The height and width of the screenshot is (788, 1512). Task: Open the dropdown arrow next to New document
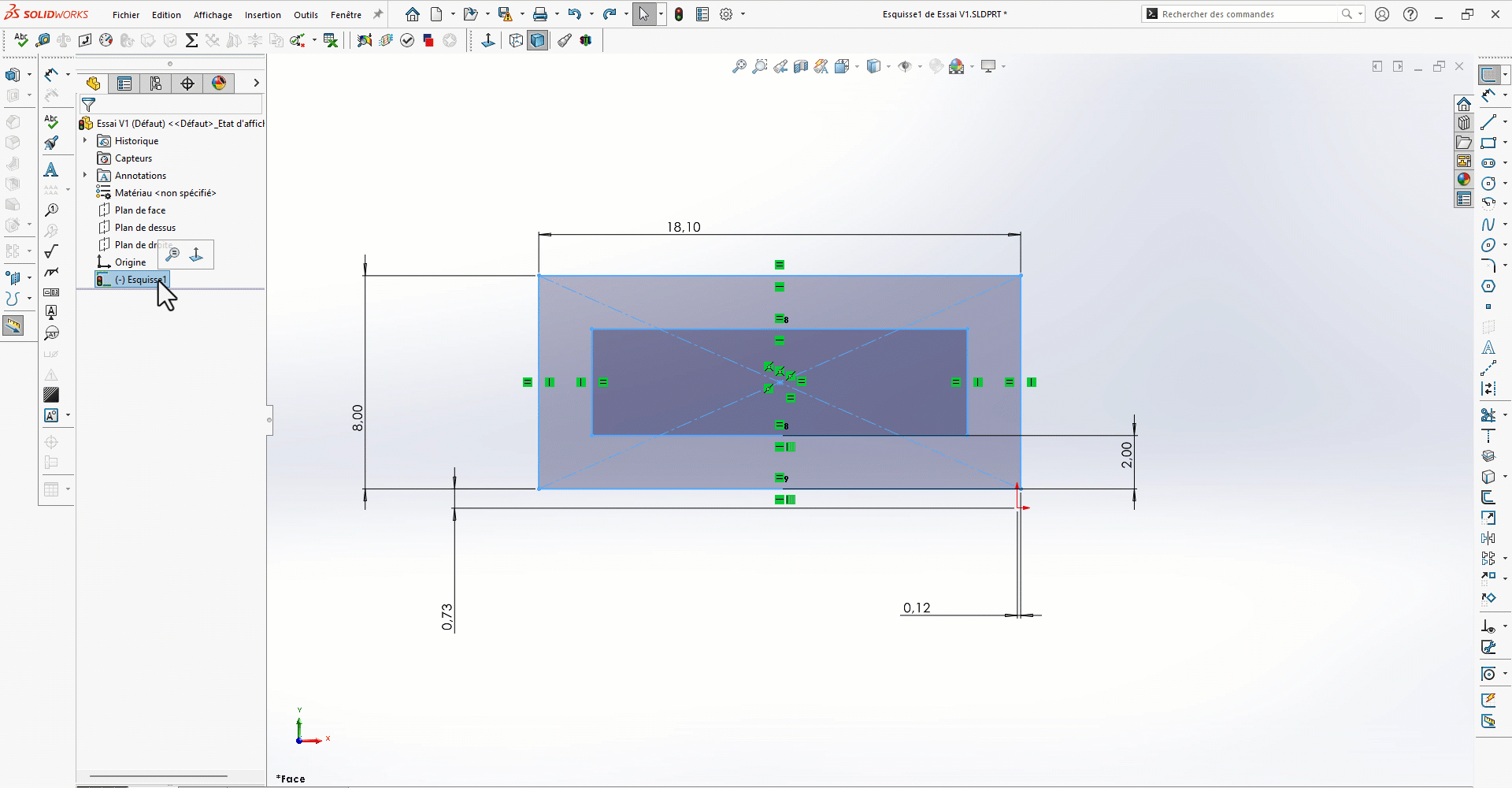tap(453, 14)
